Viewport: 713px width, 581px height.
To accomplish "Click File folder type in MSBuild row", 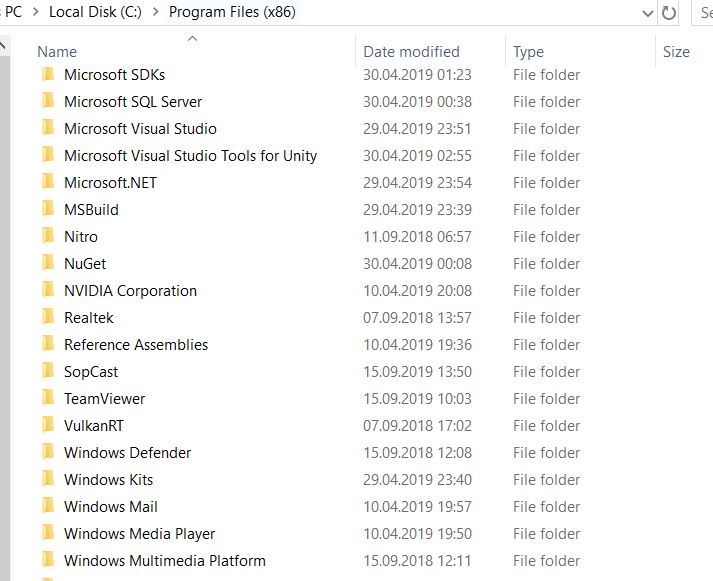I will point(546,210).
